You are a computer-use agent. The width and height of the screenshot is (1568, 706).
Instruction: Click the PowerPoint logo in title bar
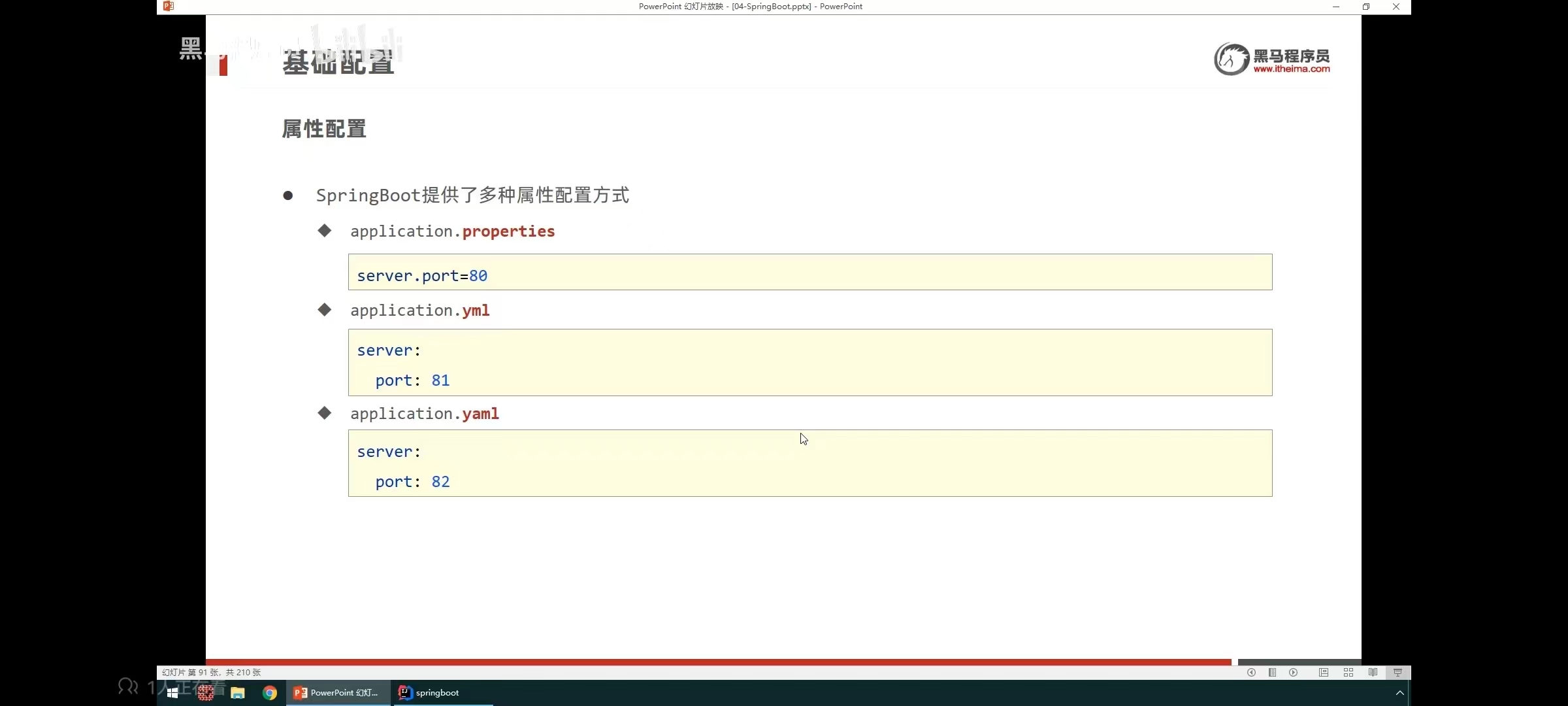[169, 7]
